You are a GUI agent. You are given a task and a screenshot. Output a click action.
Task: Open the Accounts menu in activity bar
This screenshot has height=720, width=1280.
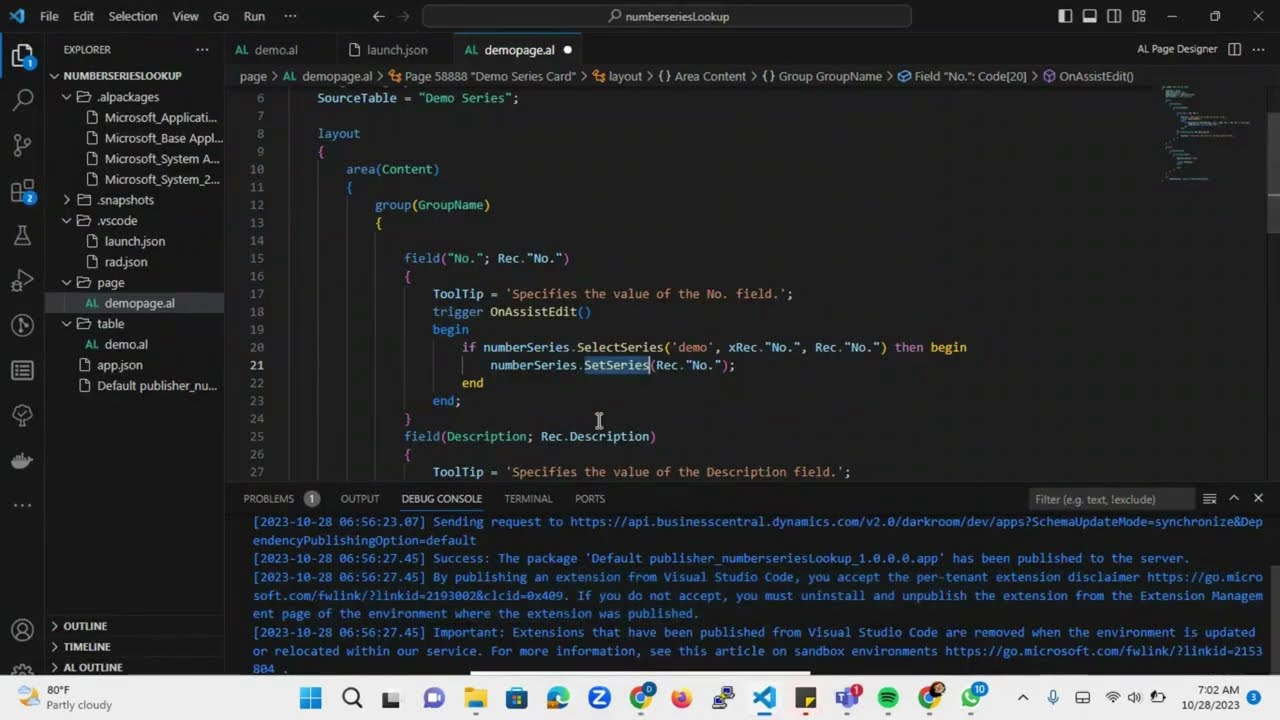point(22,631)
